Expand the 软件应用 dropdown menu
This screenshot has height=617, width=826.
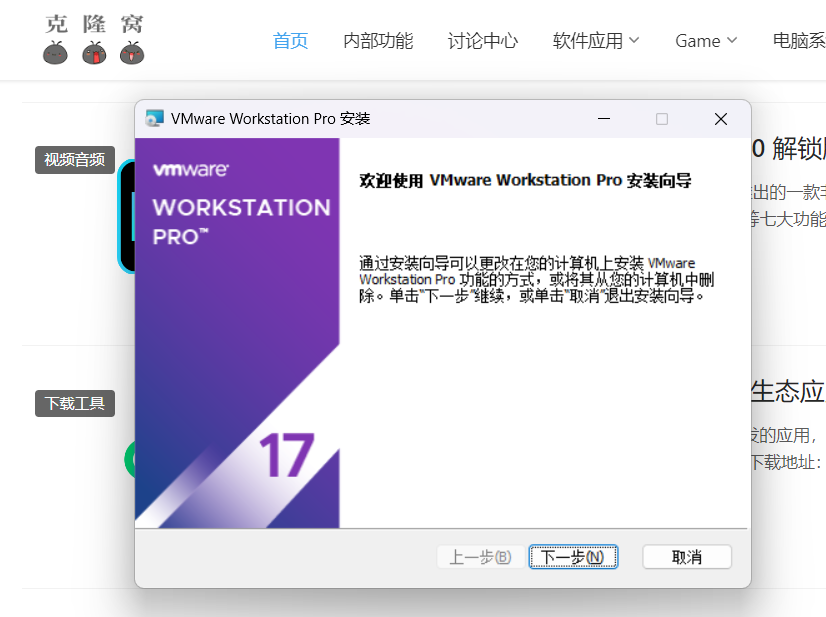coord(596,41)
